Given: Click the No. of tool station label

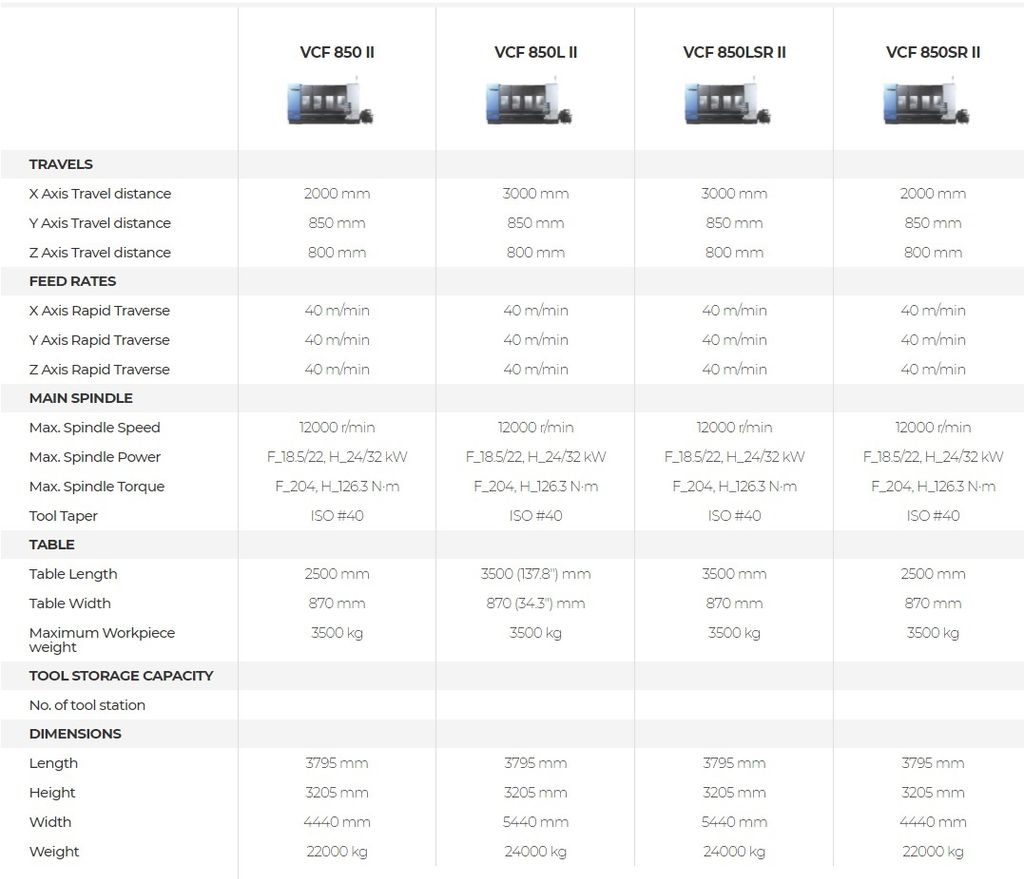Looking at the screenshot, I should click(x=88, y=705).
